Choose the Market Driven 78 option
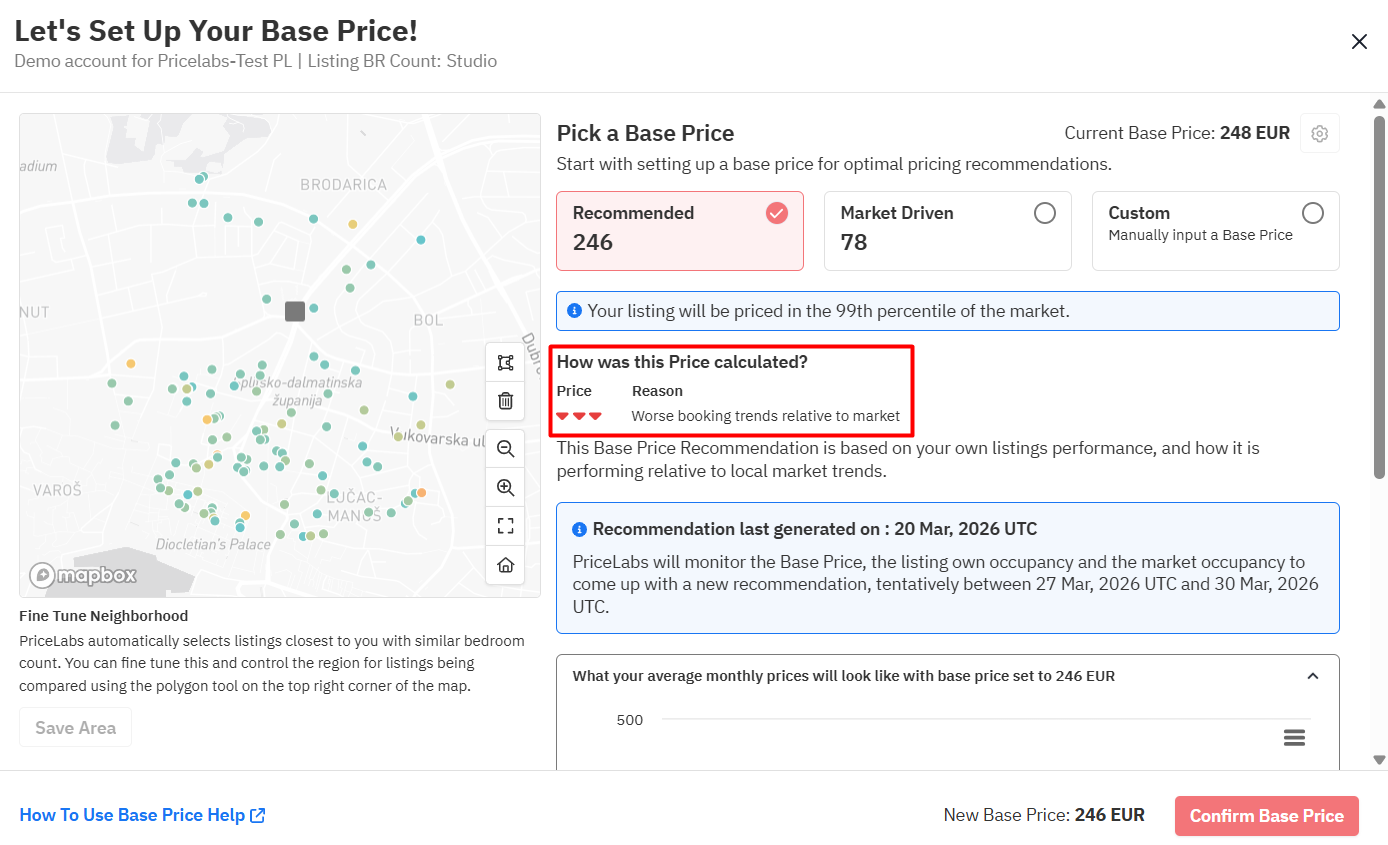1388x845 pixels. coord(947,231)
